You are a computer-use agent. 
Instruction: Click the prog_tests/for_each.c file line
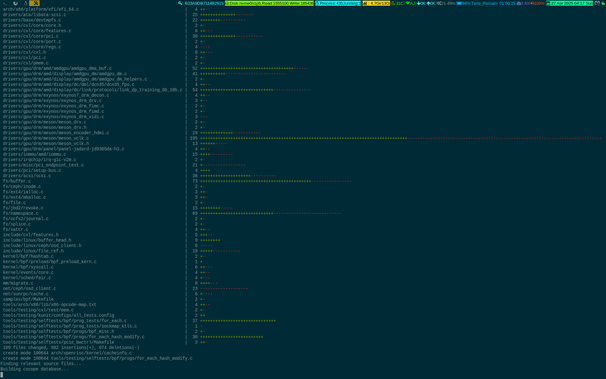pyautogui.click(x=65, y=321)
